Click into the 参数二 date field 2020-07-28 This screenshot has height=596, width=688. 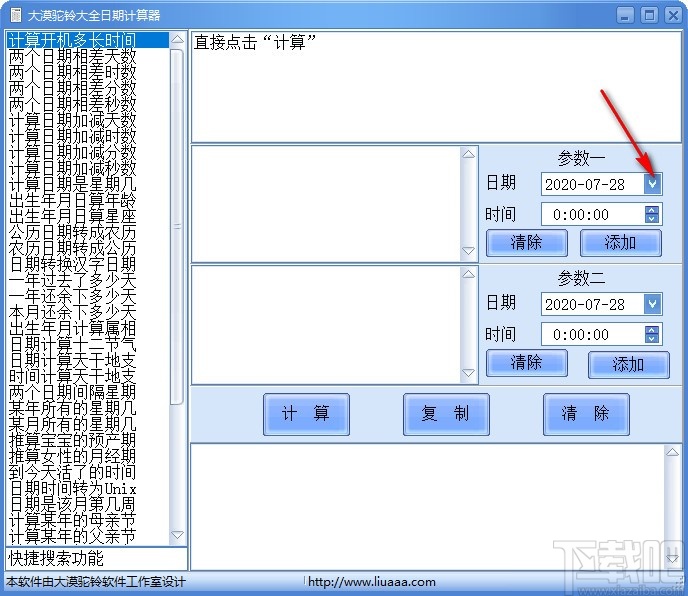pyautogui.click(x=593, y=304)
